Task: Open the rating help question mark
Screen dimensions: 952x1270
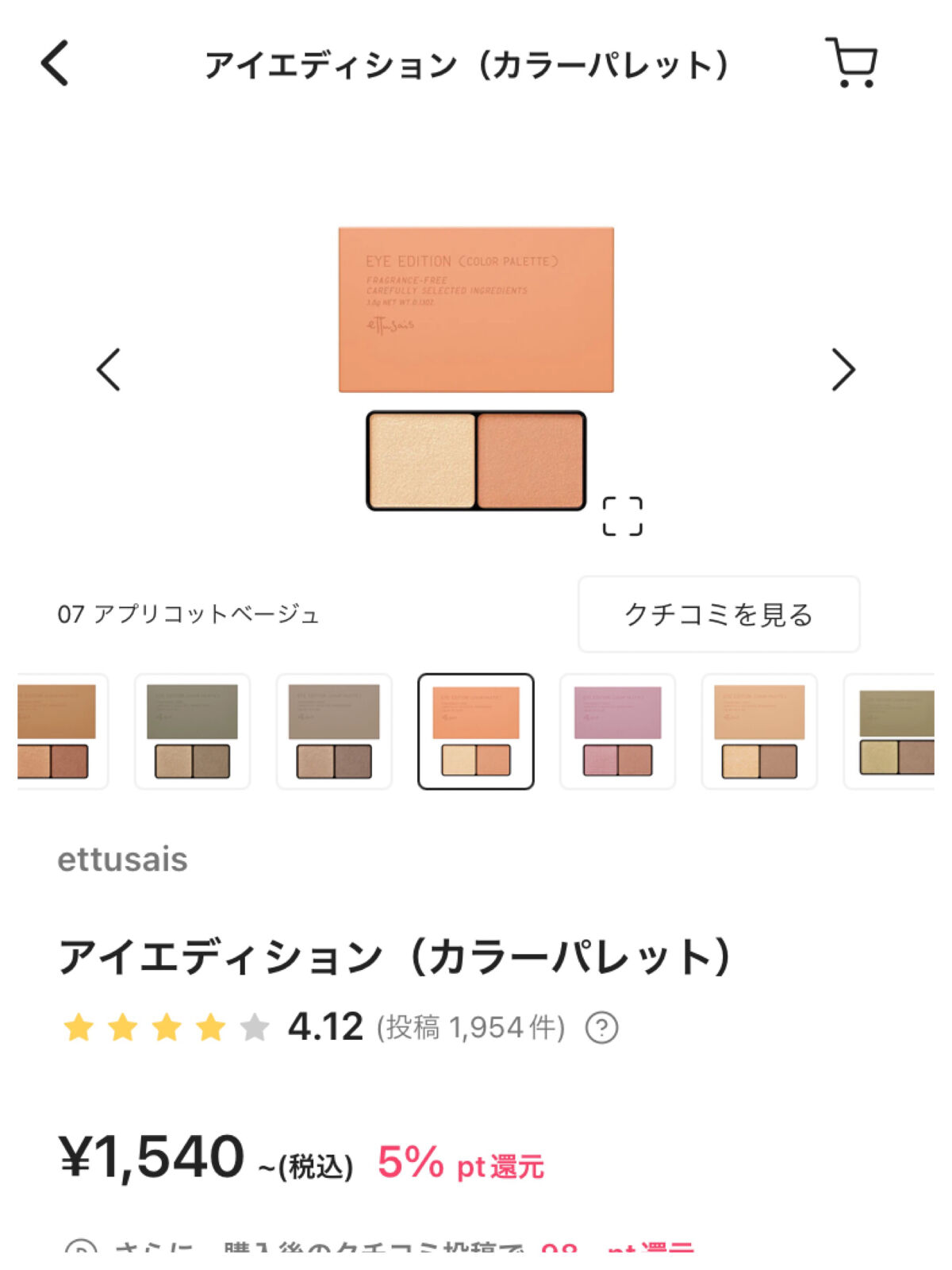Action: click(x=601, y=1028)
